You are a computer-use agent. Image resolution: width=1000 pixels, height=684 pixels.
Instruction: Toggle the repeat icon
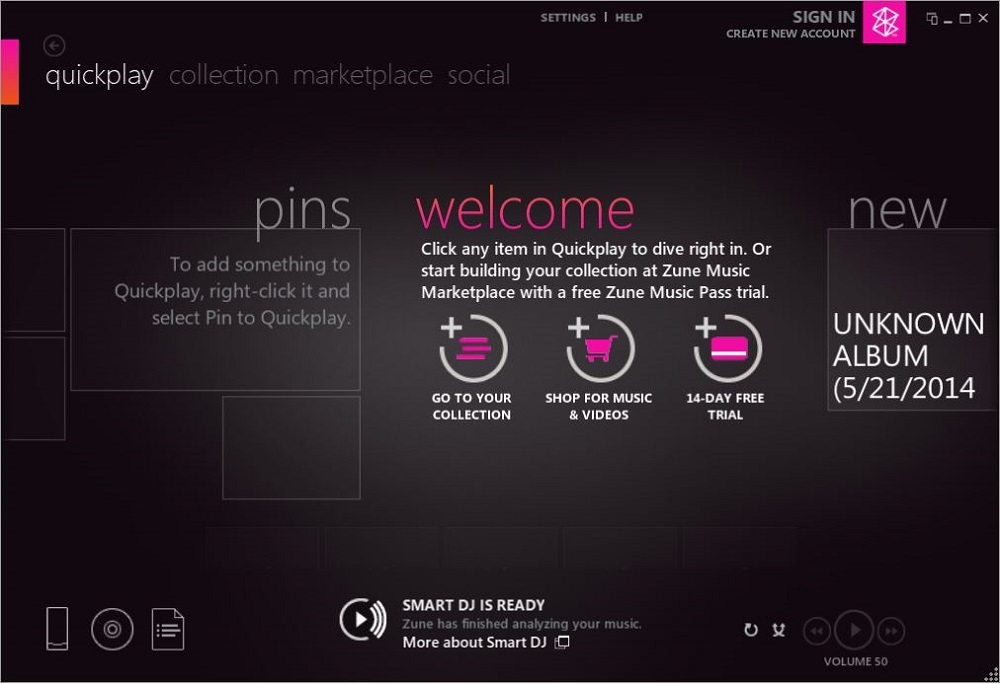[751, 630]
